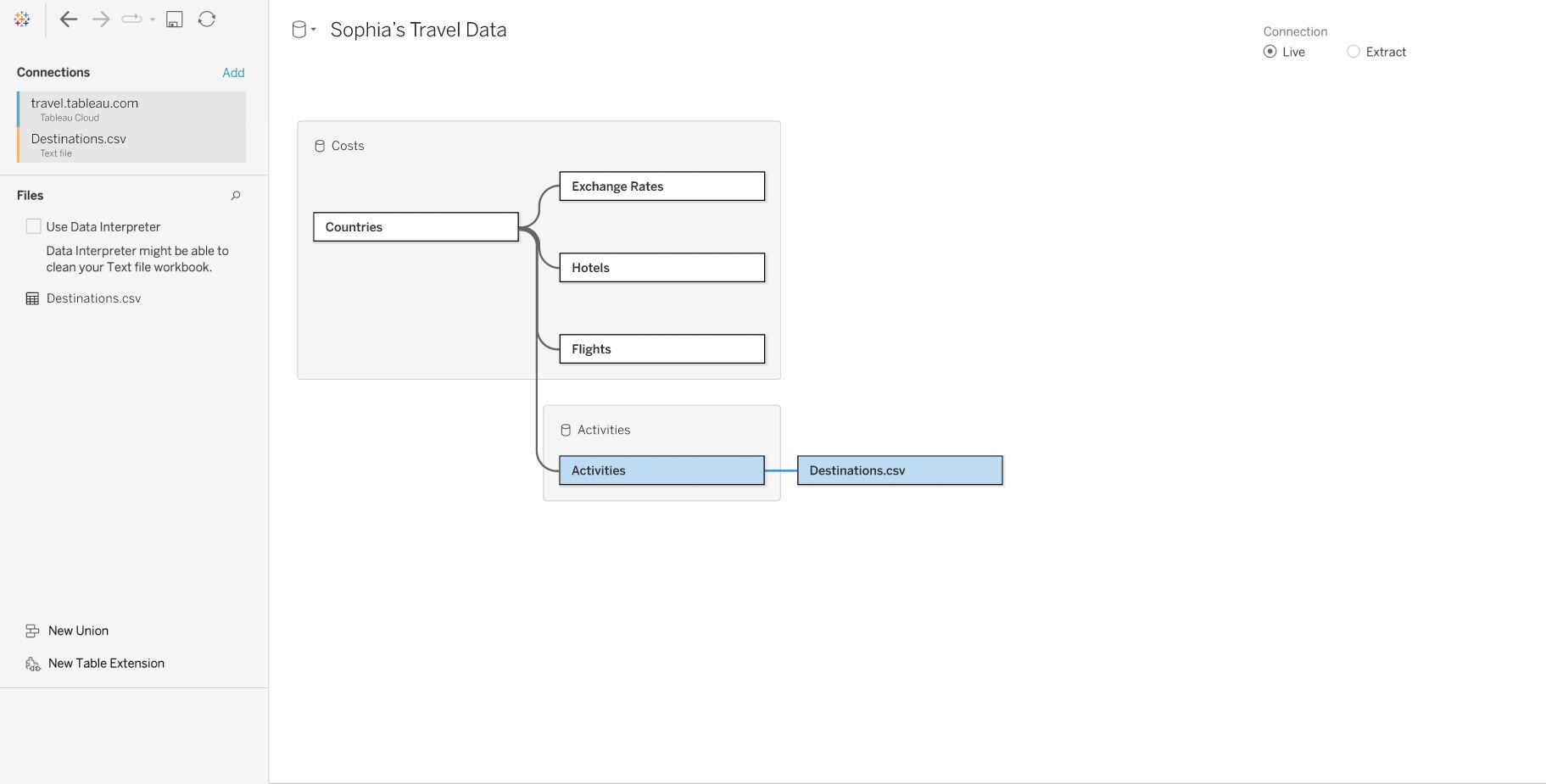Select the Hotels table

click(662, 268)
